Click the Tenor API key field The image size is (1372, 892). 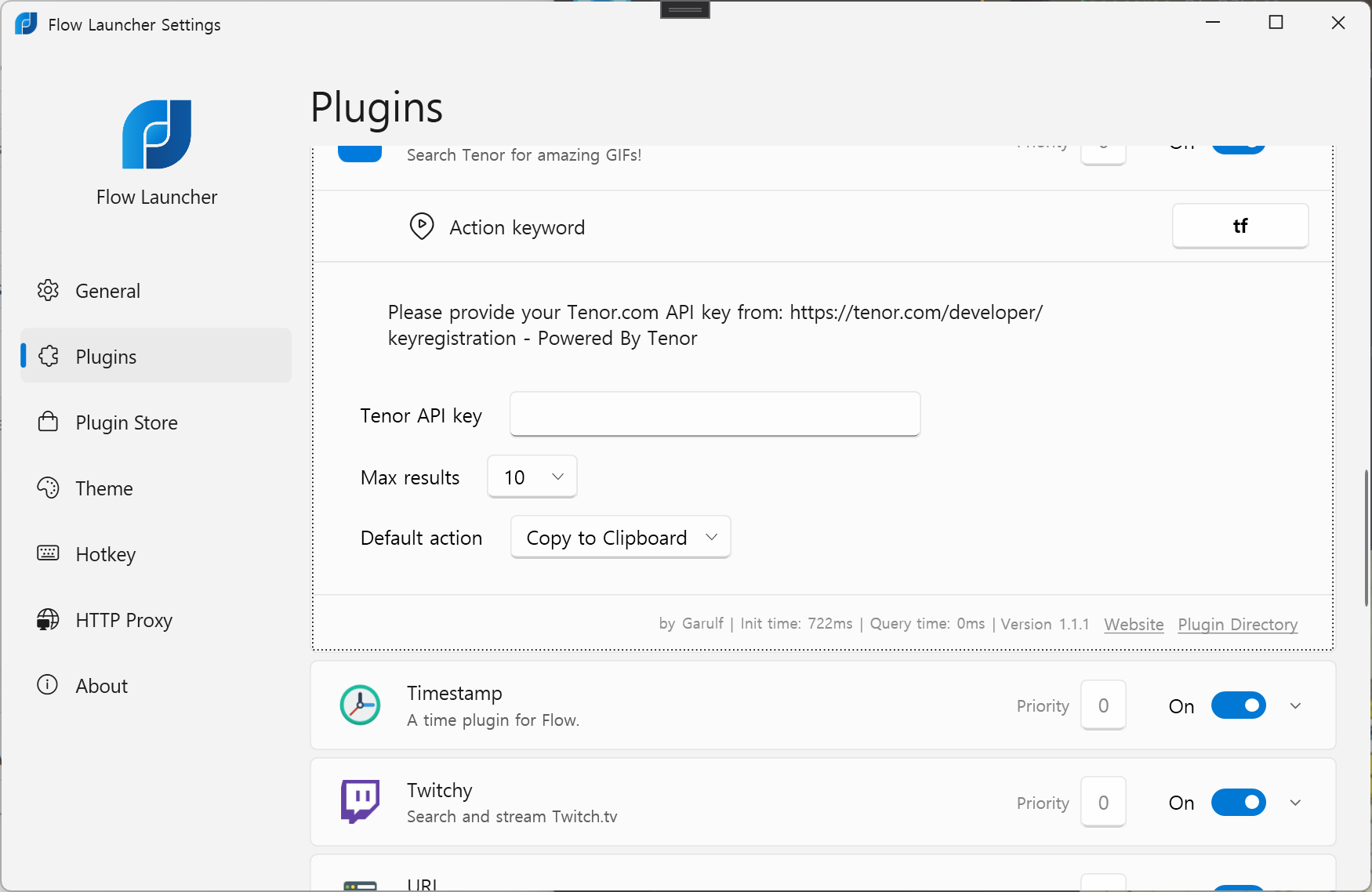coord(715,414)
